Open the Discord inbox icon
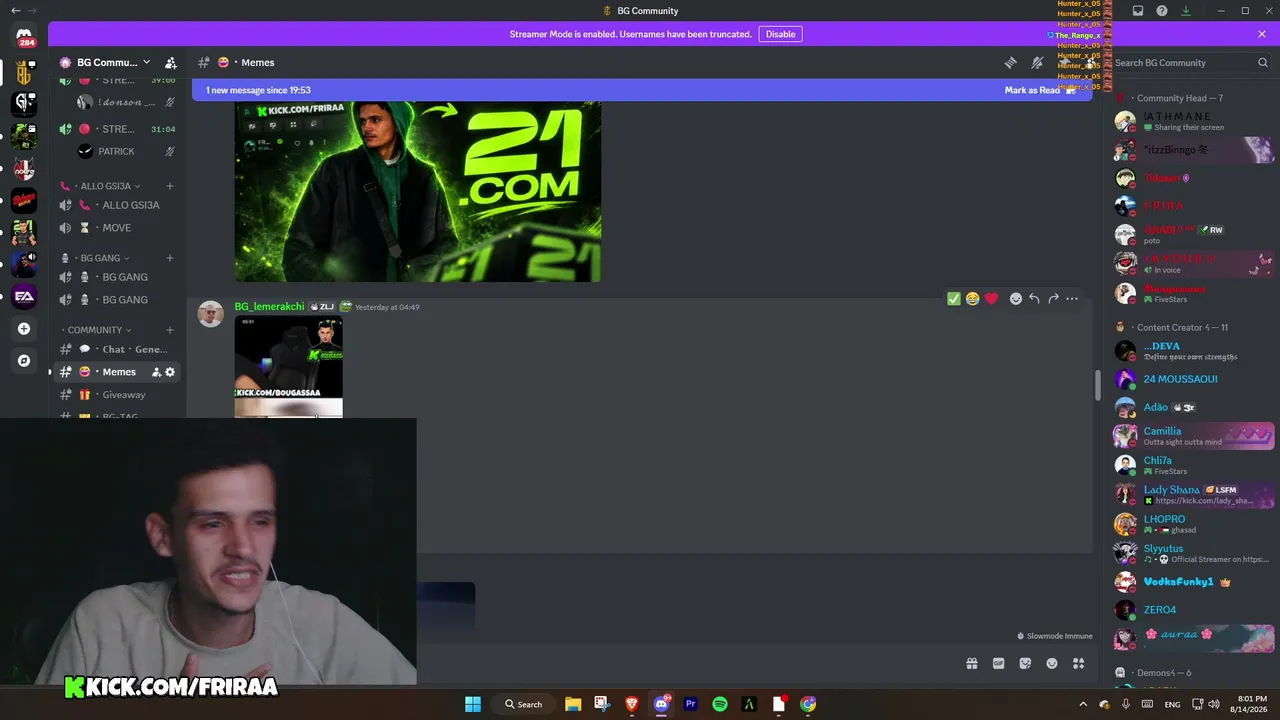 coord(1138,11)
